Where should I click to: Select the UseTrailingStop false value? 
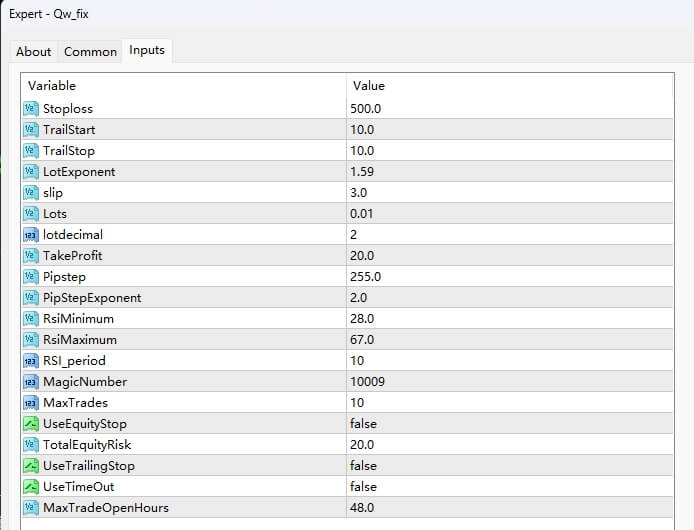click(x=363, y=465)
